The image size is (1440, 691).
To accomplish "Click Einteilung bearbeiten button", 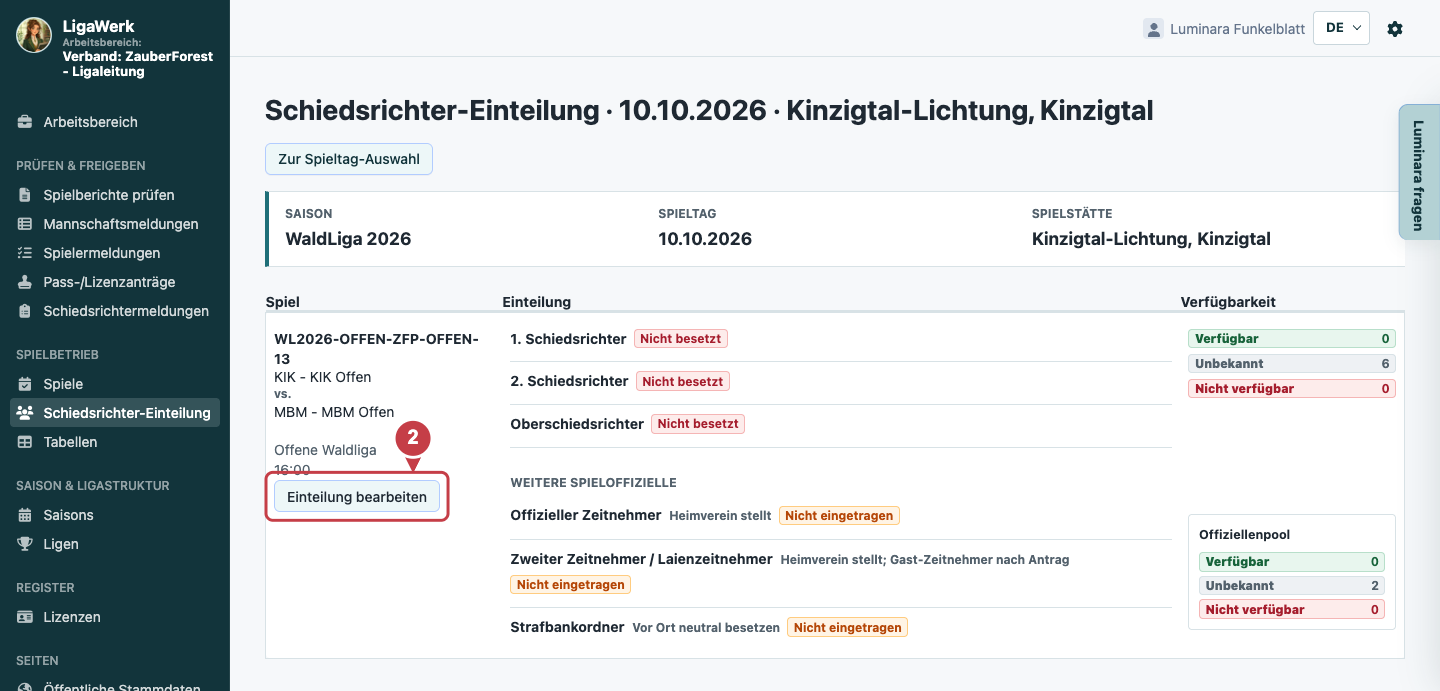I will click(x=357, y=497).
